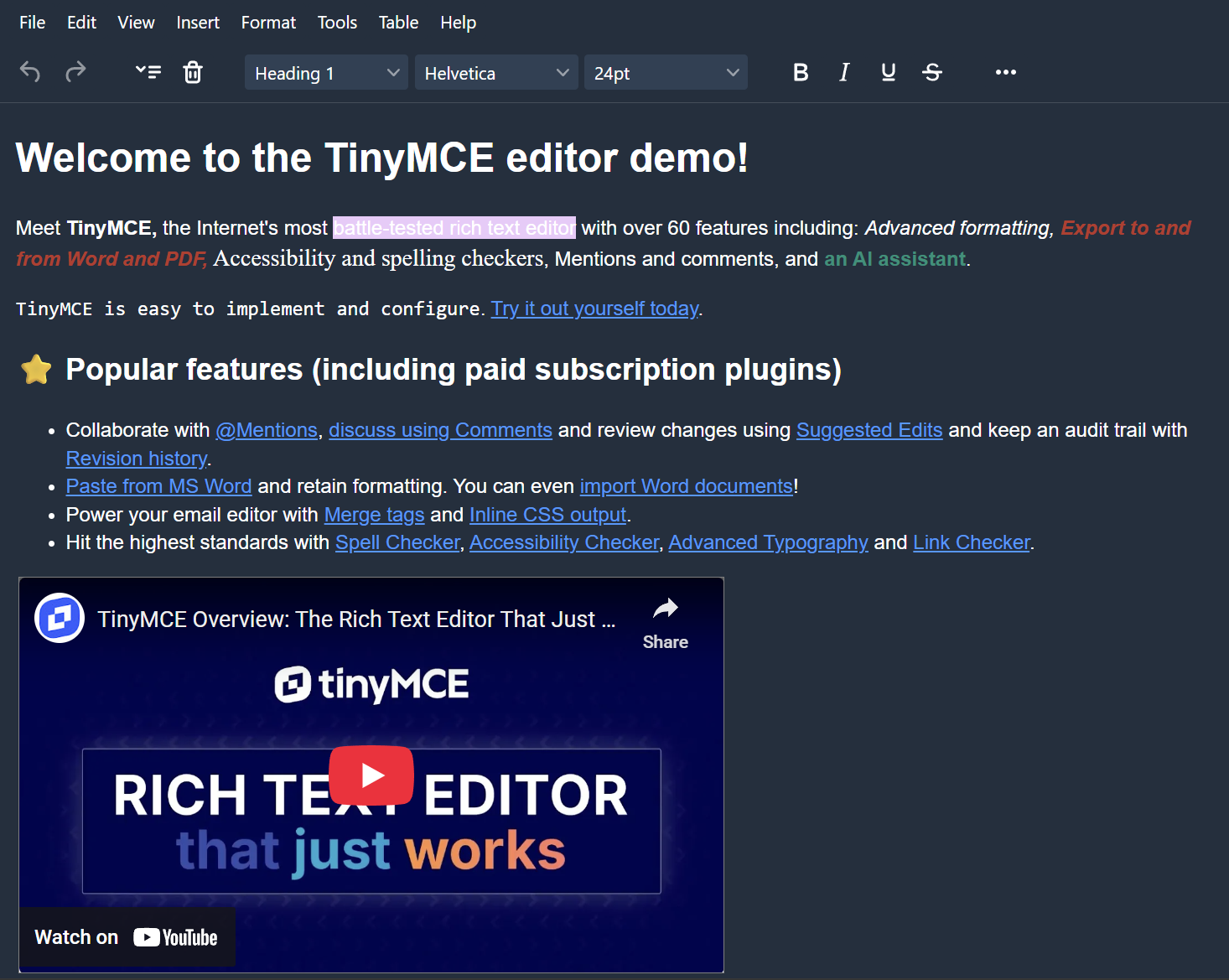Open the Heading 1 block format dropdown
The width and height of the screenshot is (1229, 980).
click(x=326, y=73)
